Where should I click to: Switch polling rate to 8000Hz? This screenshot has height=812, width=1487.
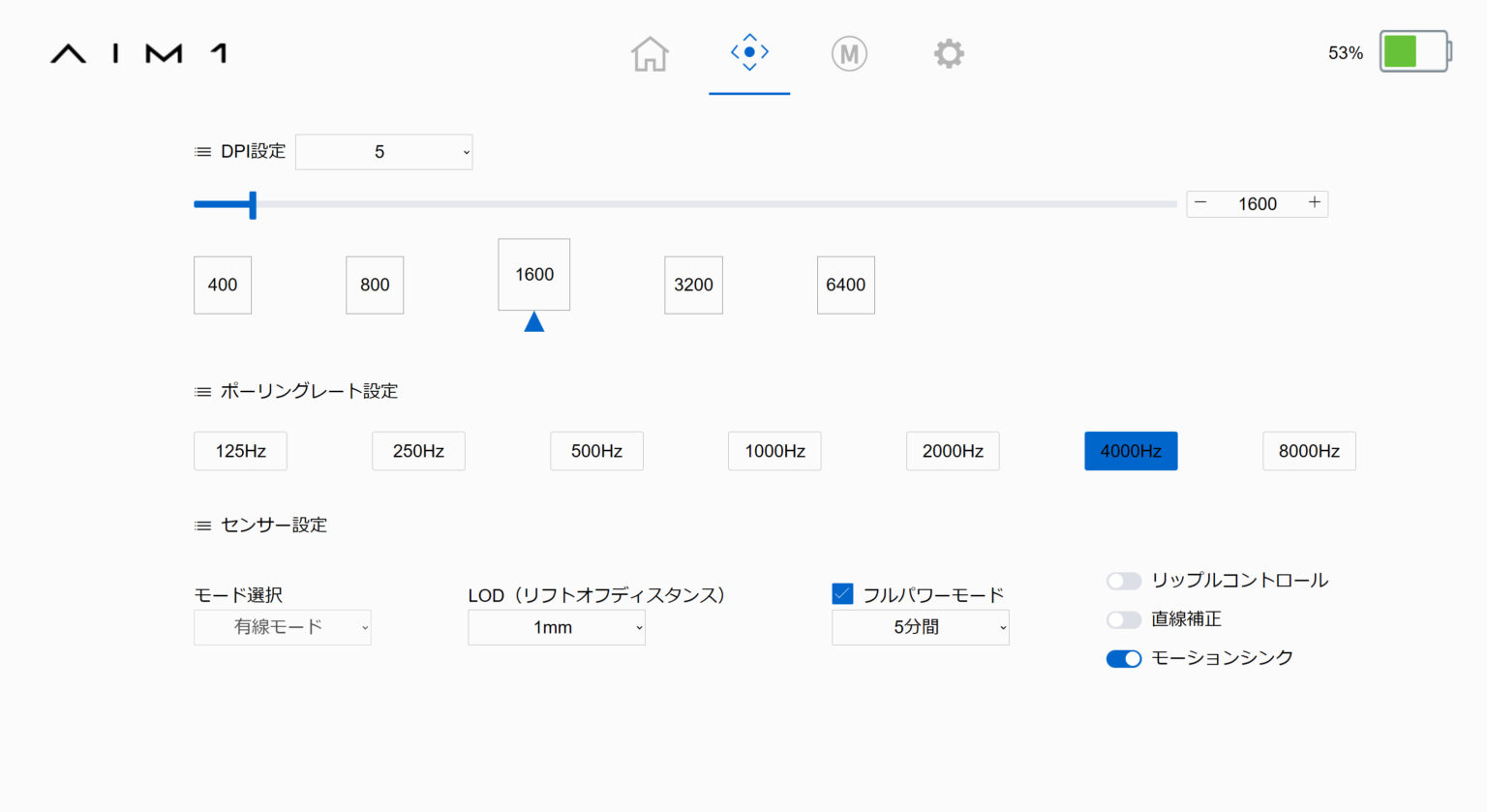tap(1308, 451)
